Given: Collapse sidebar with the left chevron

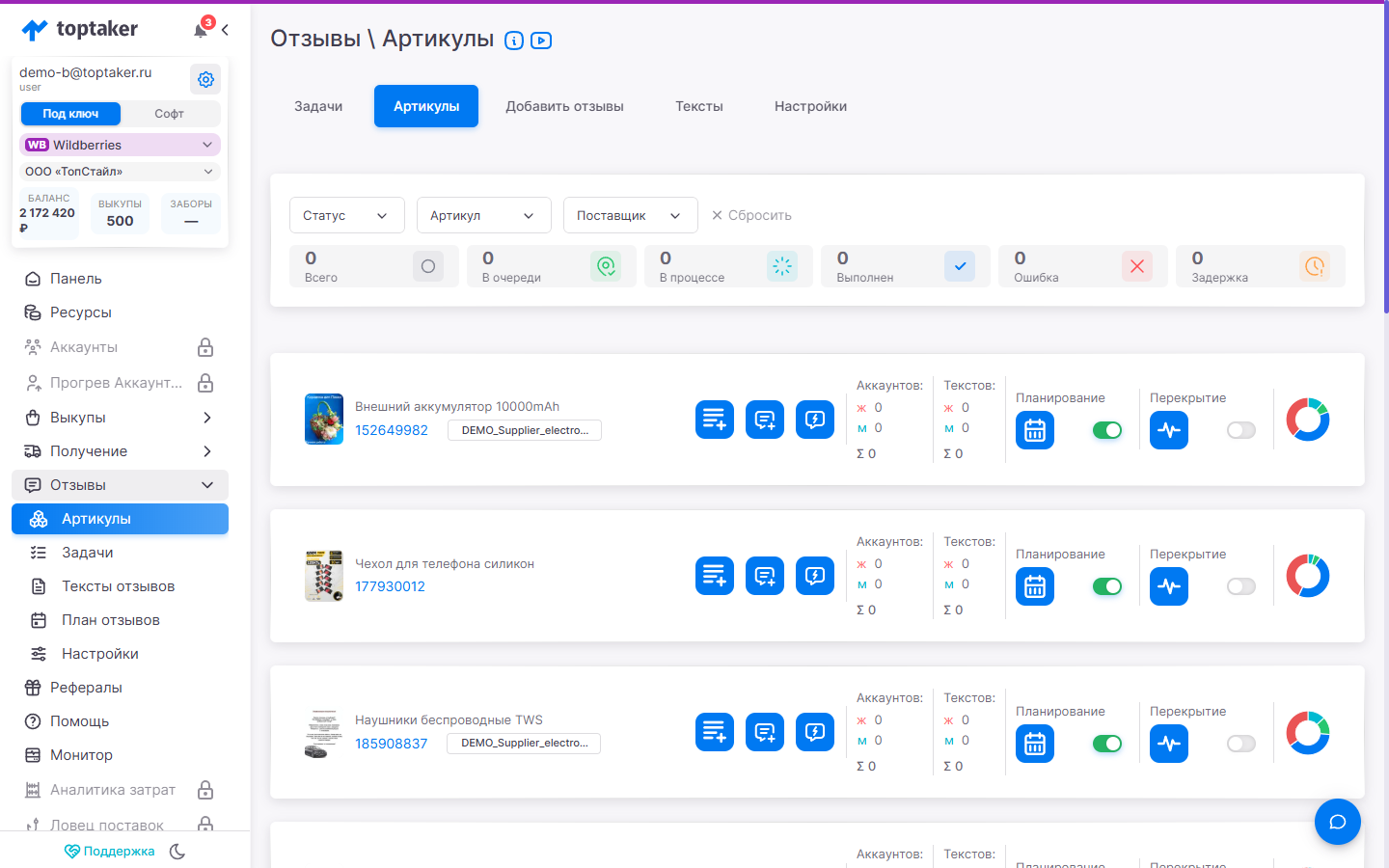Looking at the screenshot, I should pos(225,30).
